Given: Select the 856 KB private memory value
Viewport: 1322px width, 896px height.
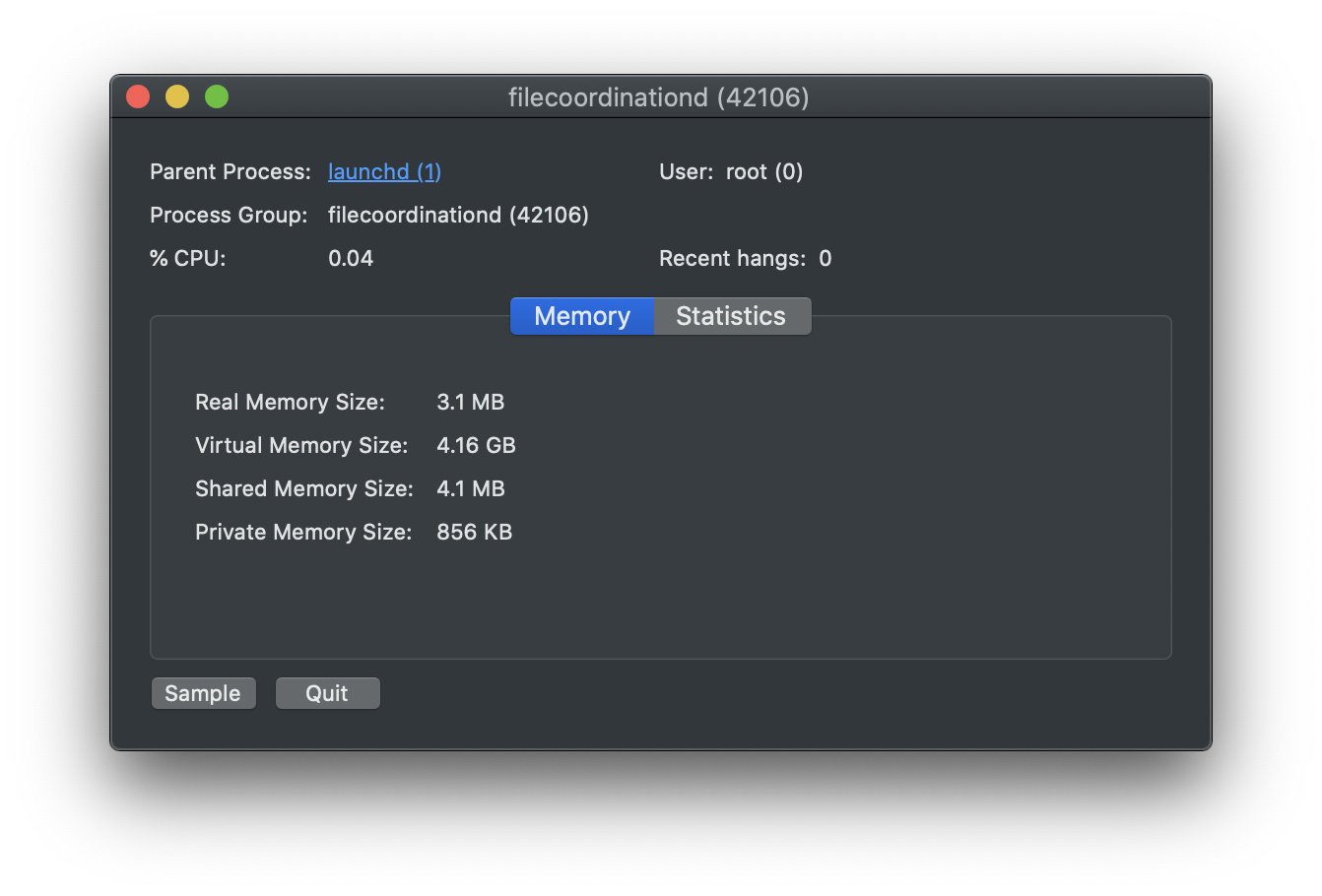Looking at the screenshot, I should click(475, 532).
